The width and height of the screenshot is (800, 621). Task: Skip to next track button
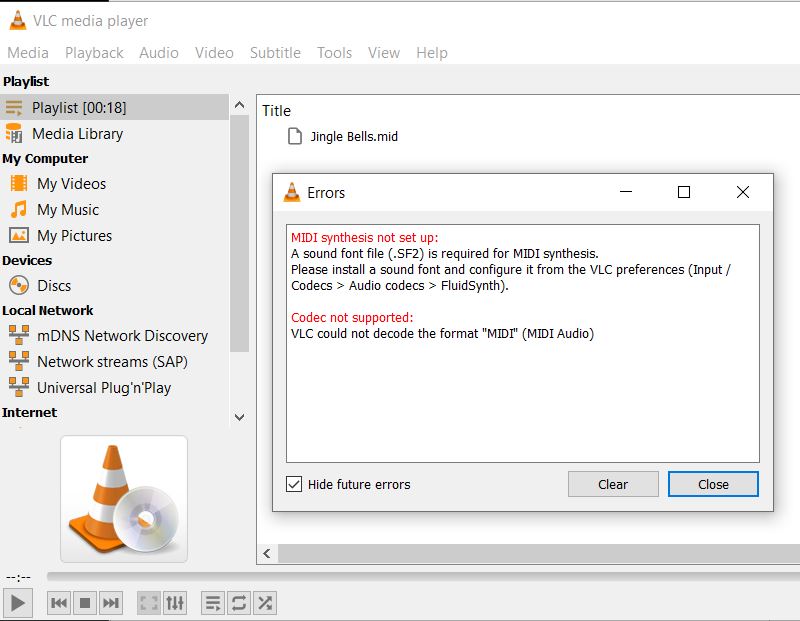tap(111, 603)
